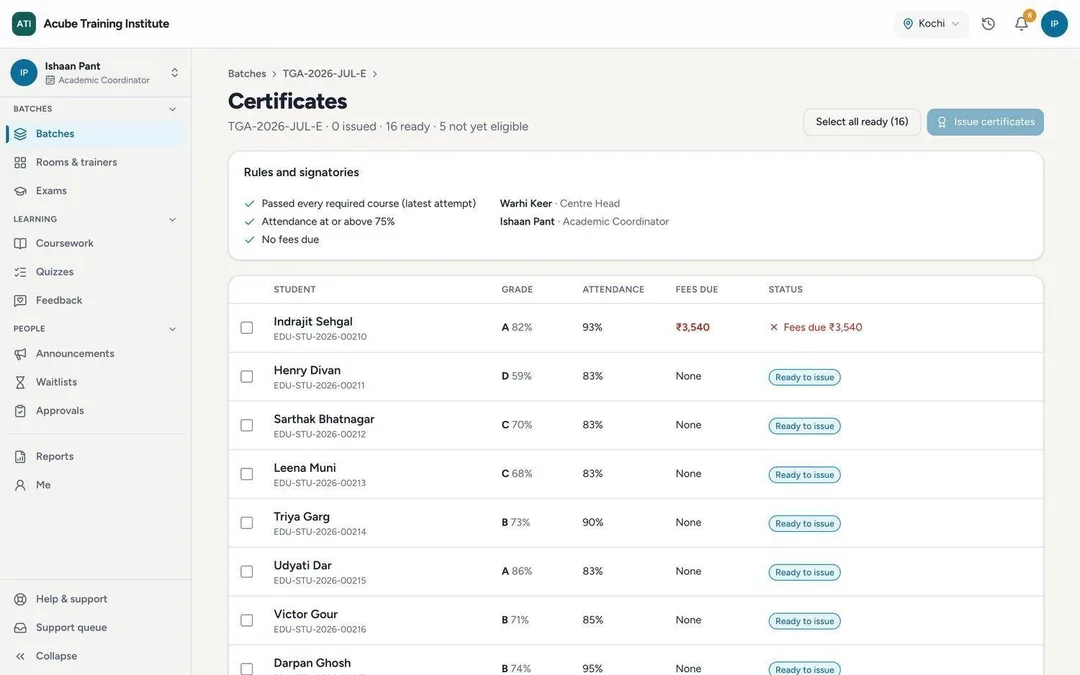The image size is (1080, 675).
Task: Click the chevron after TGA-2026-JUL-E breadcrumb
Action: tap(375, 74)
